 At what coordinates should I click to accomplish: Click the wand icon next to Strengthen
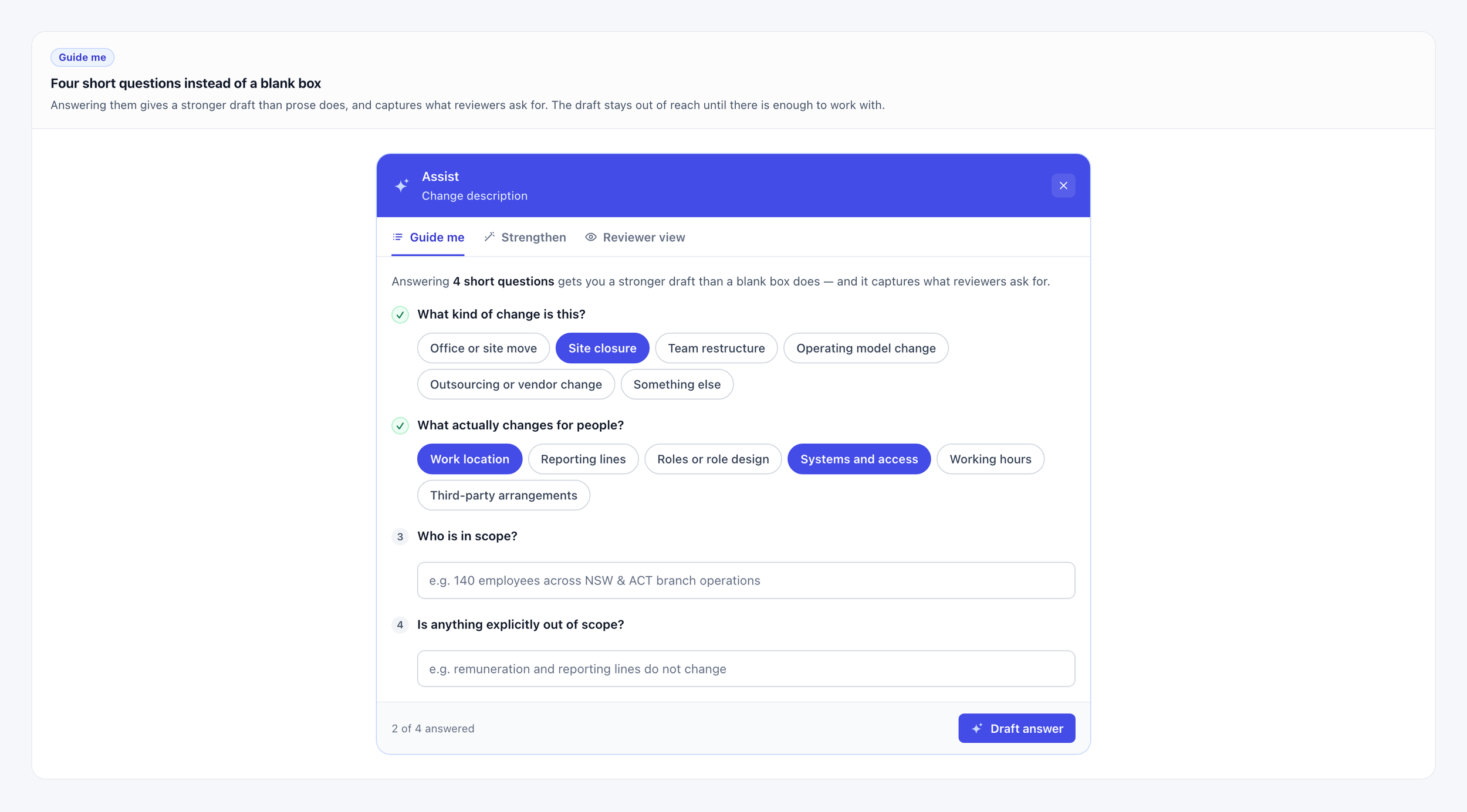coord(489,237)
